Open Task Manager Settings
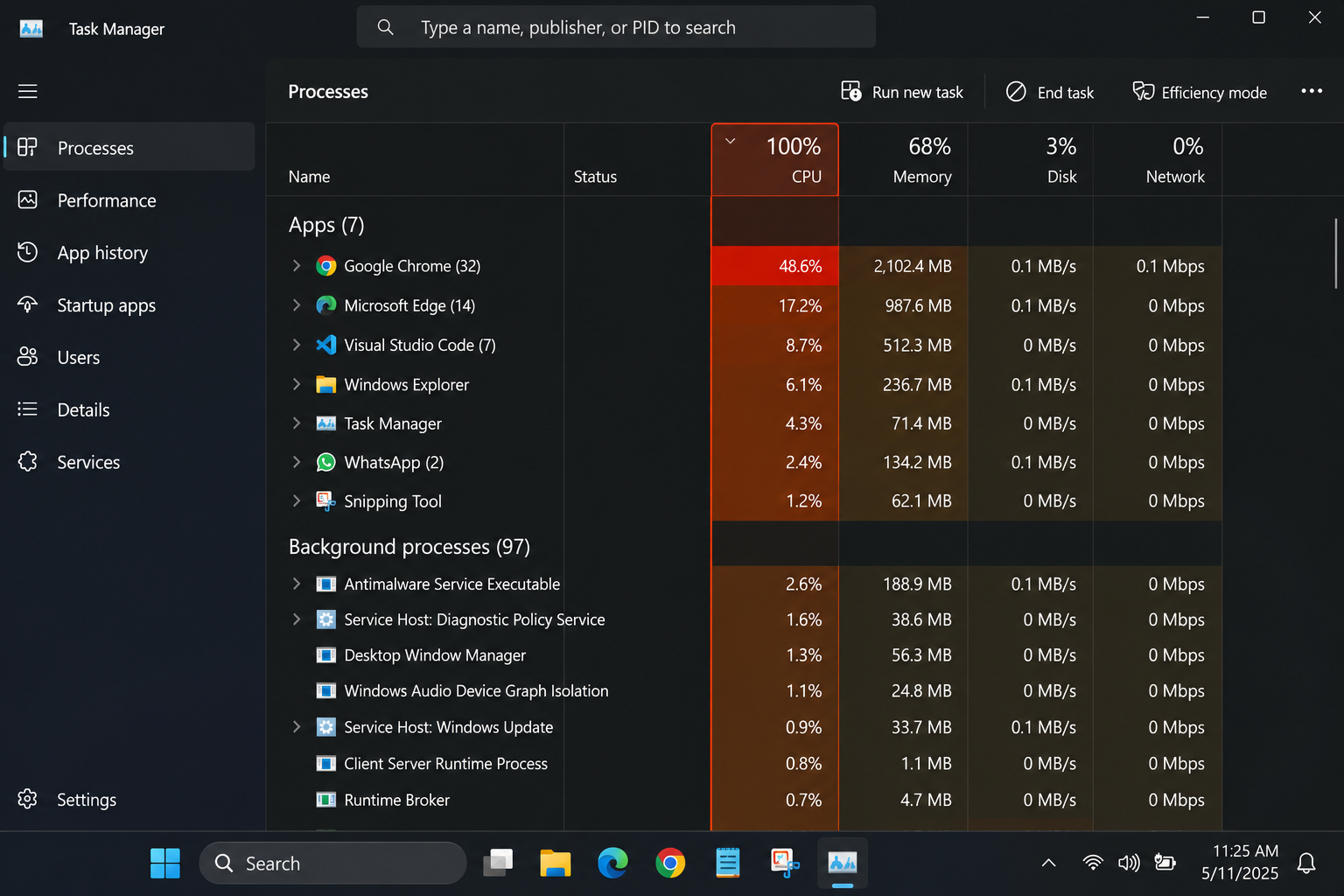The width and height of the screenshot is (1344, 896). pos(129,800)
